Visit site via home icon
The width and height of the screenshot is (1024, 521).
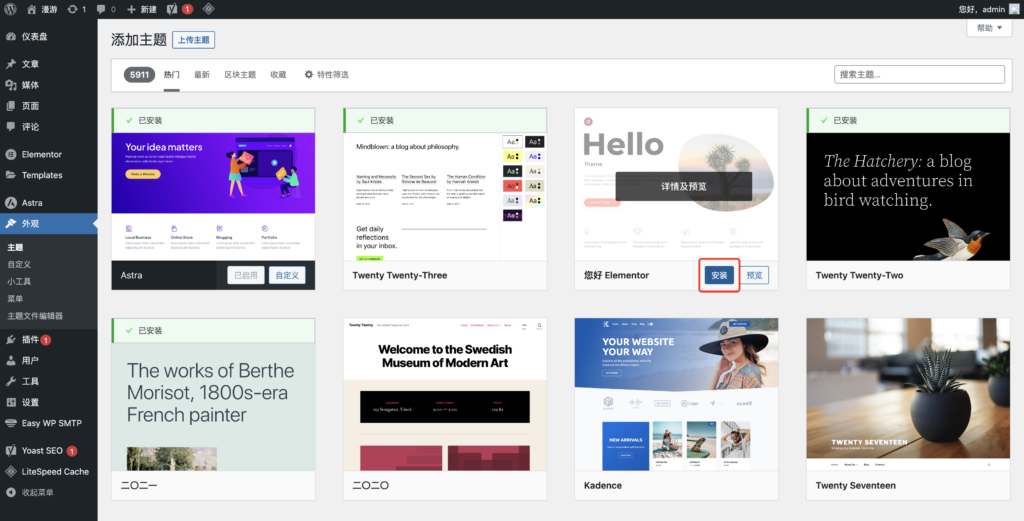(x=32, y=9)
